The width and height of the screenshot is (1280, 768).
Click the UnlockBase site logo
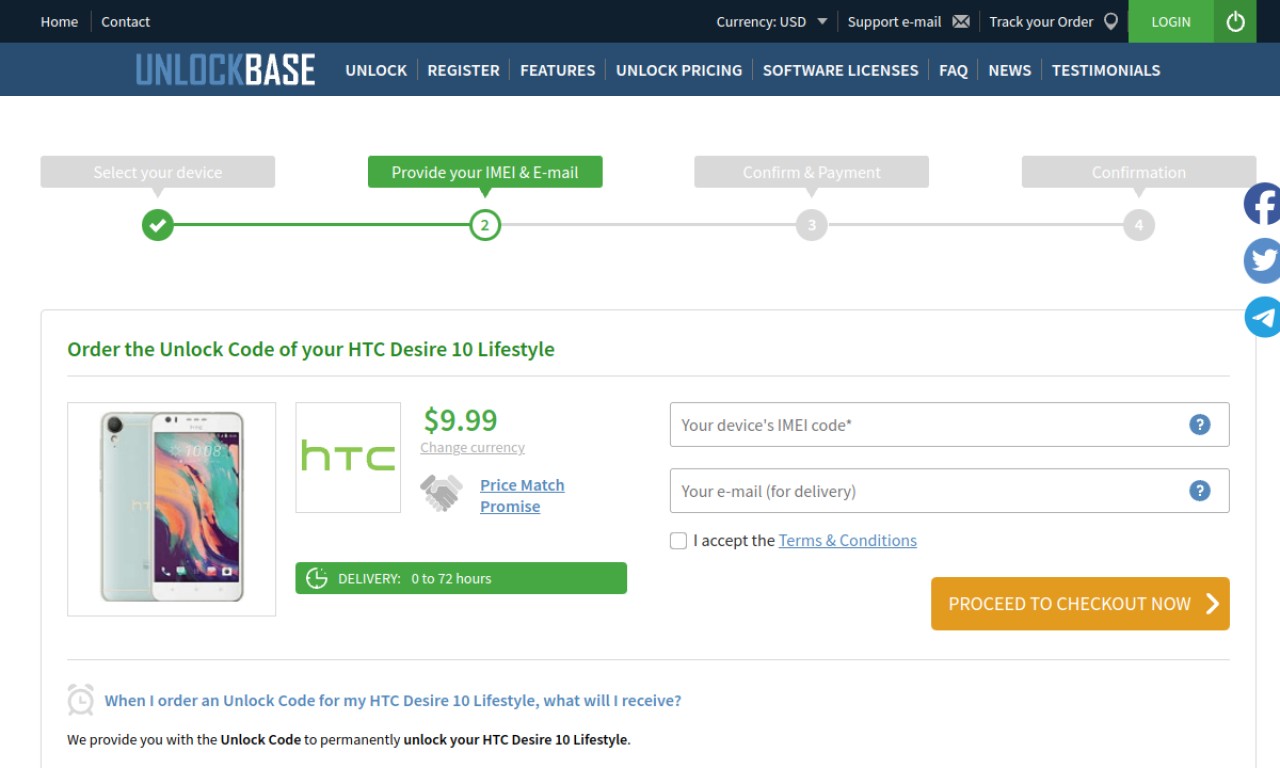click(x=225, y=70)
